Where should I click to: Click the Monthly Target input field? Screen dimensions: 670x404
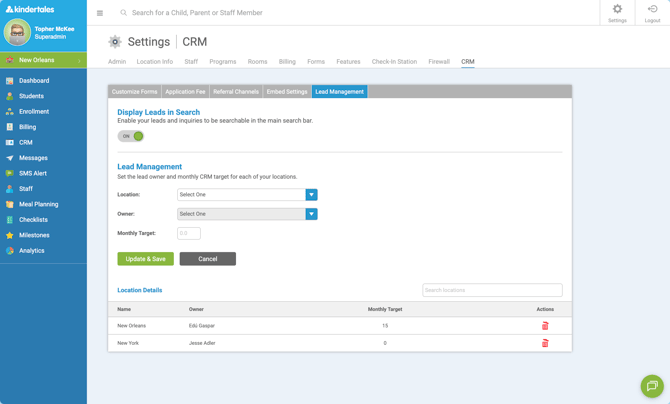click(x=189, y=233)
